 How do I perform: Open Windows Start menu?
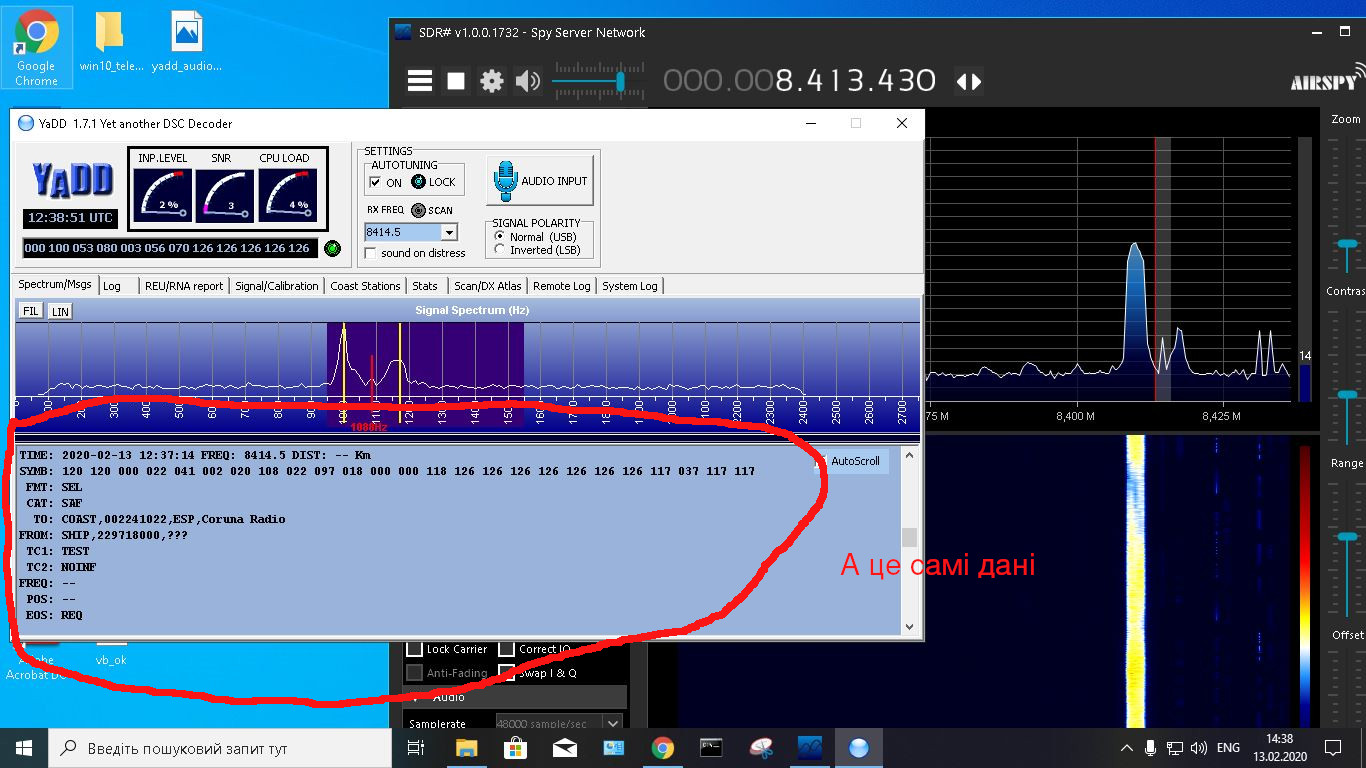click(24, 748)
